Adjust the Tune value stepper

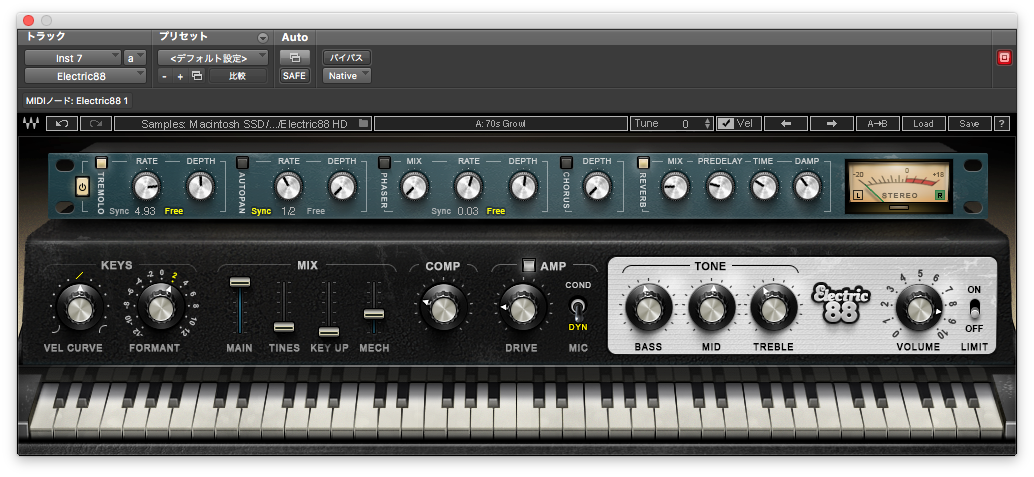[x=708, y=123]
